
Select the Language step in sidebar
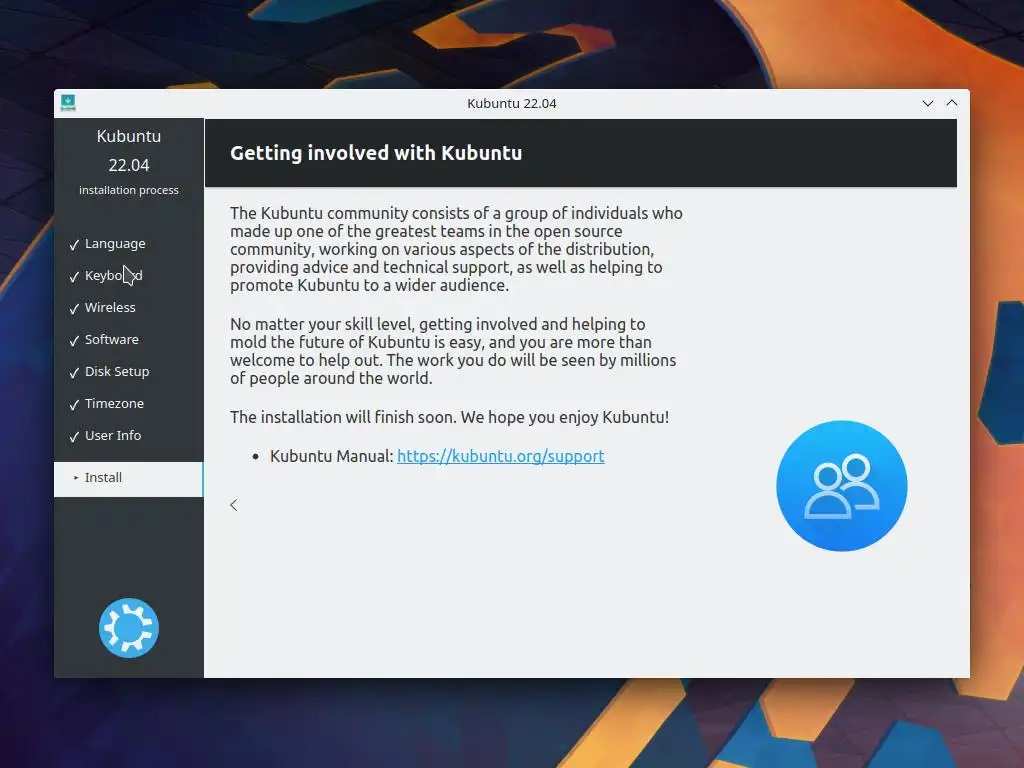click(115, 244)
